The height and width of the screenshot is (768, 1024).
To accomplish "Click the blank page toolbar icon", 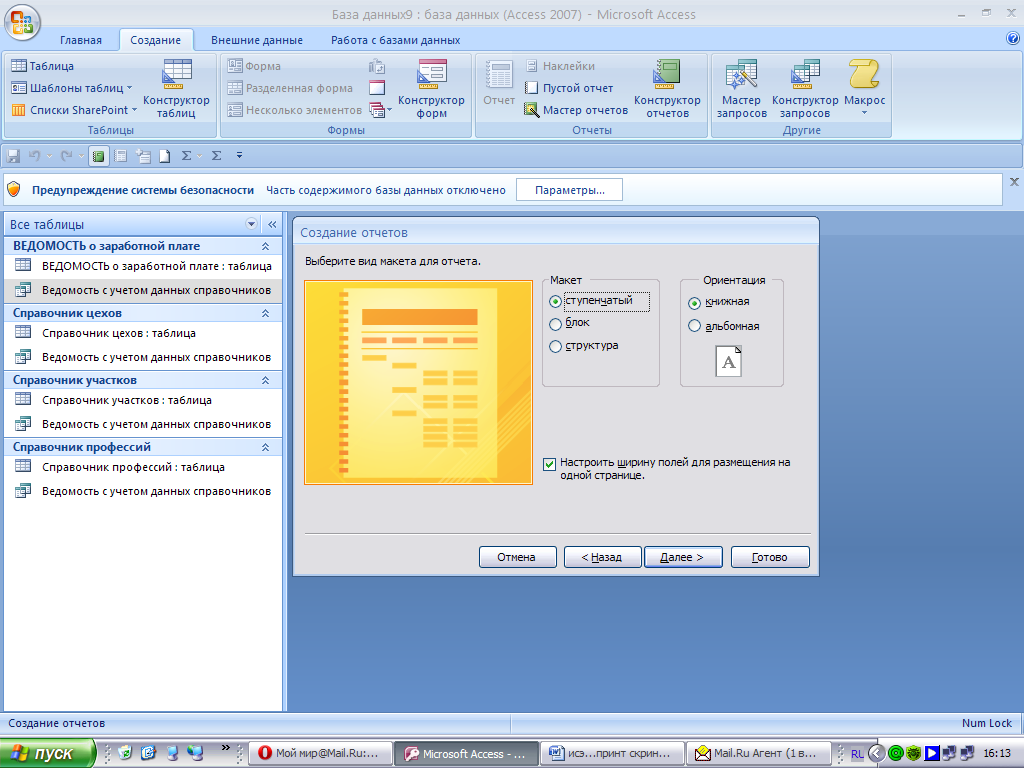I will click(x=165, y=155).
